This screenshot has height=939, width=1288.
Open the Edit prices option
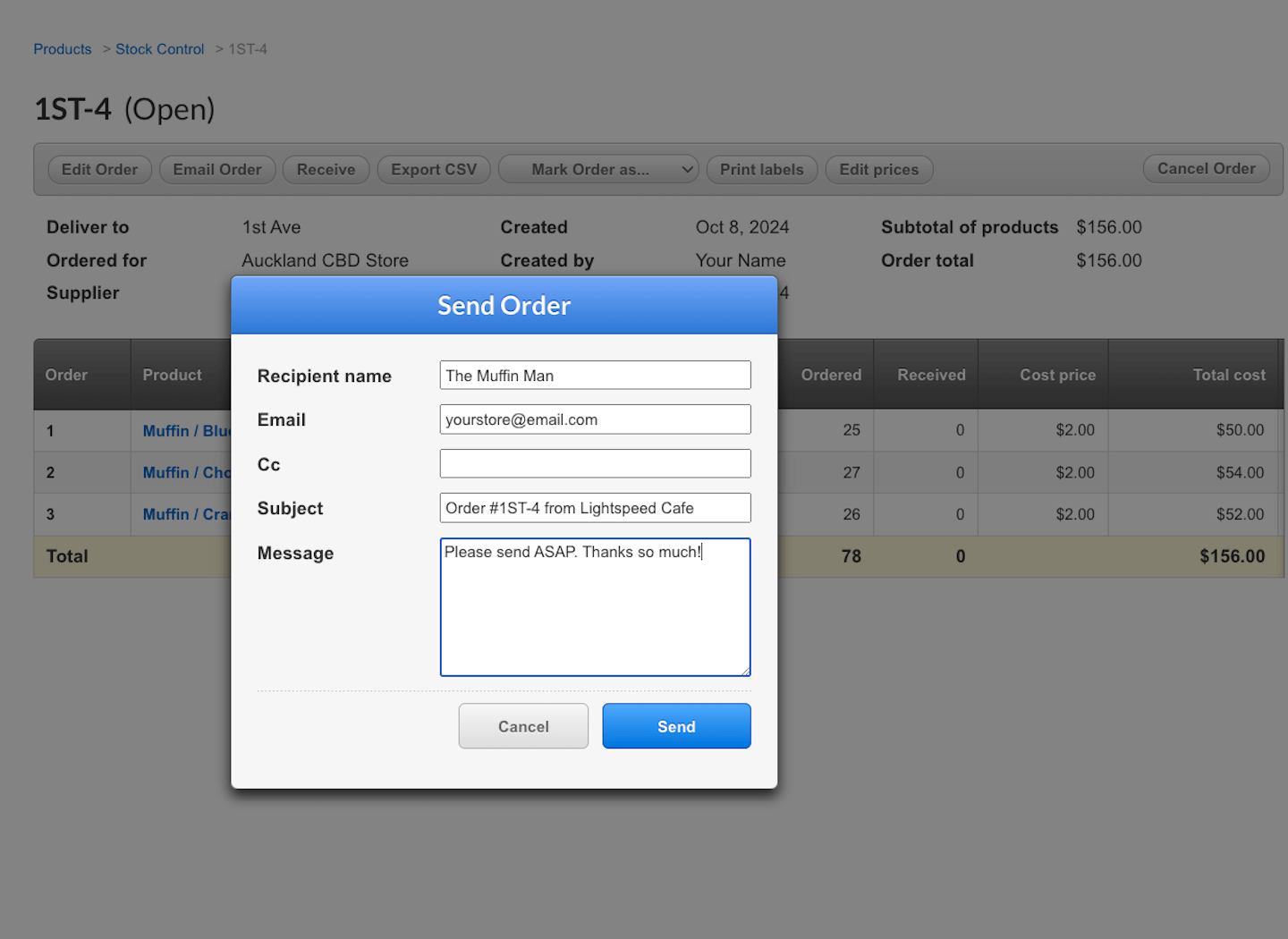878,170
